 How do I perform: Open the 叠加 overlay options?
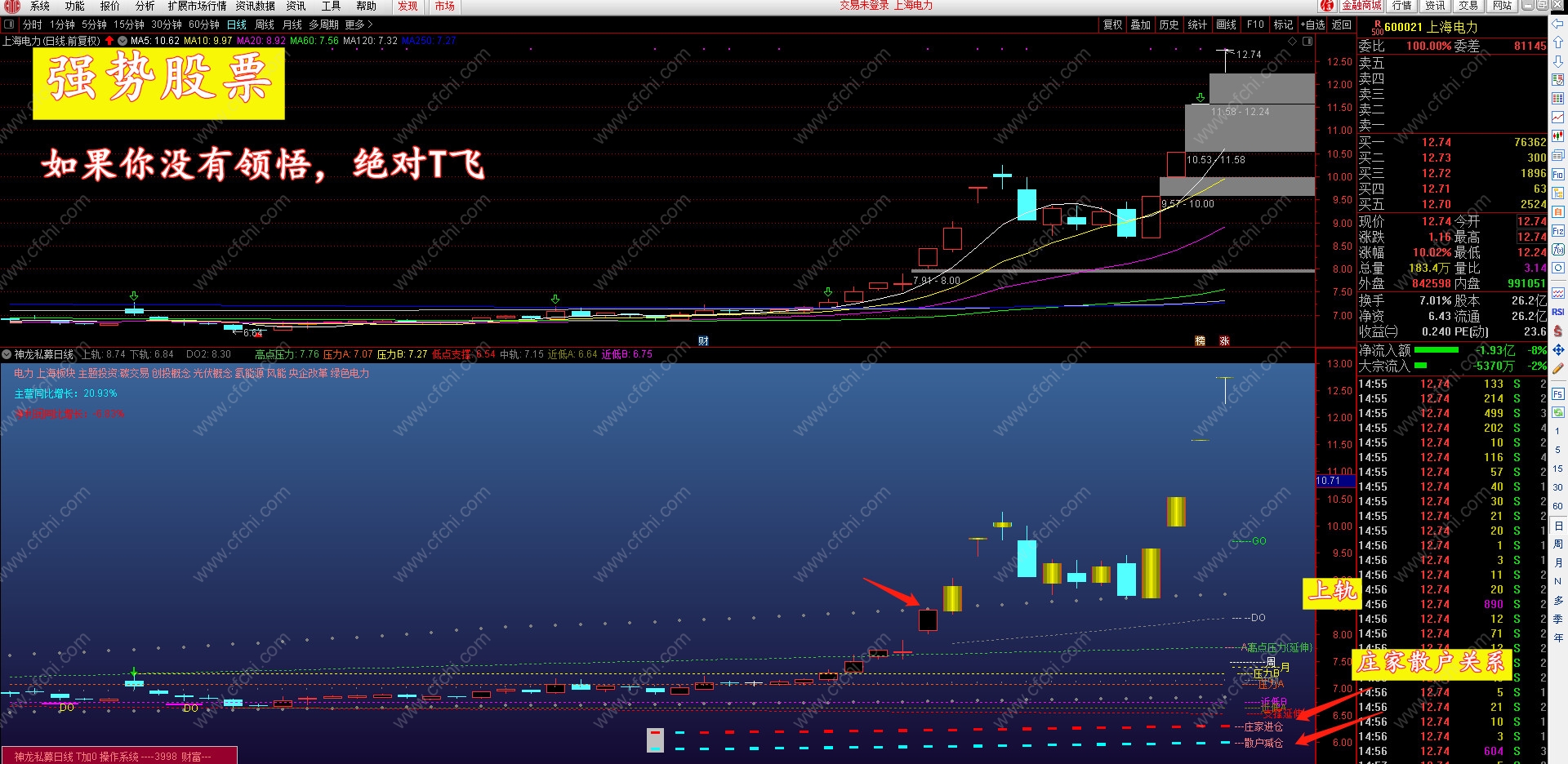[1140, 24]
